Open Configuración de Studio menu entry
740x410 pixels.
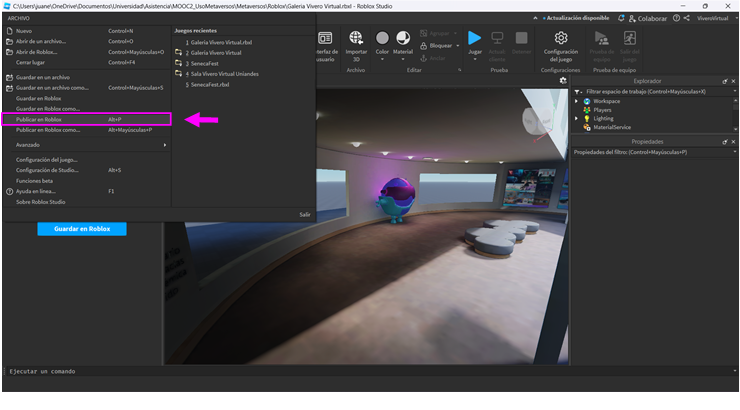[87, 170]
